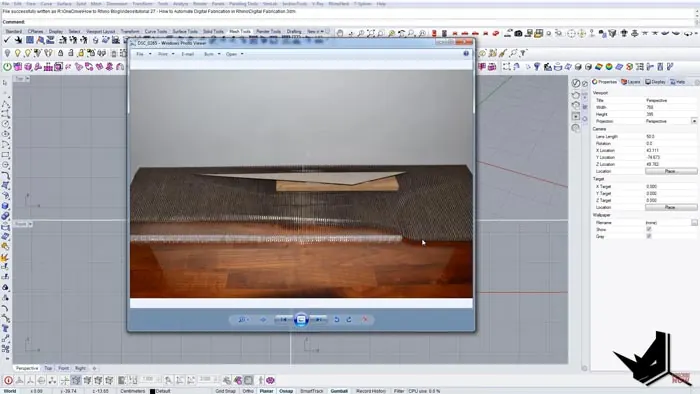
Task: Toggle Osnap in status bar
Action: pos(286,391)
